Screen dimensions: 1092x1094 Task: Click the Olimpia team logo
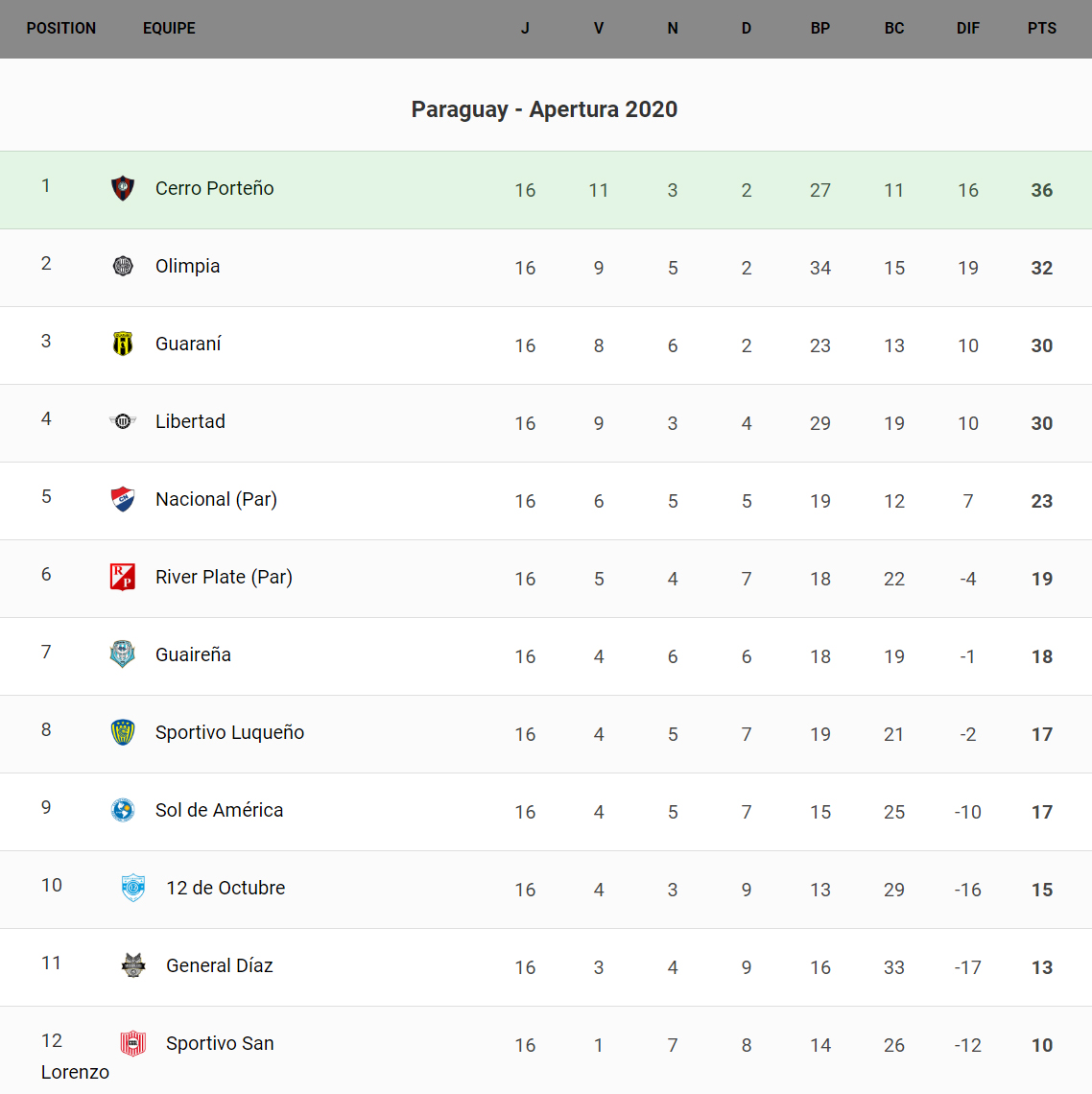(123, 266)
